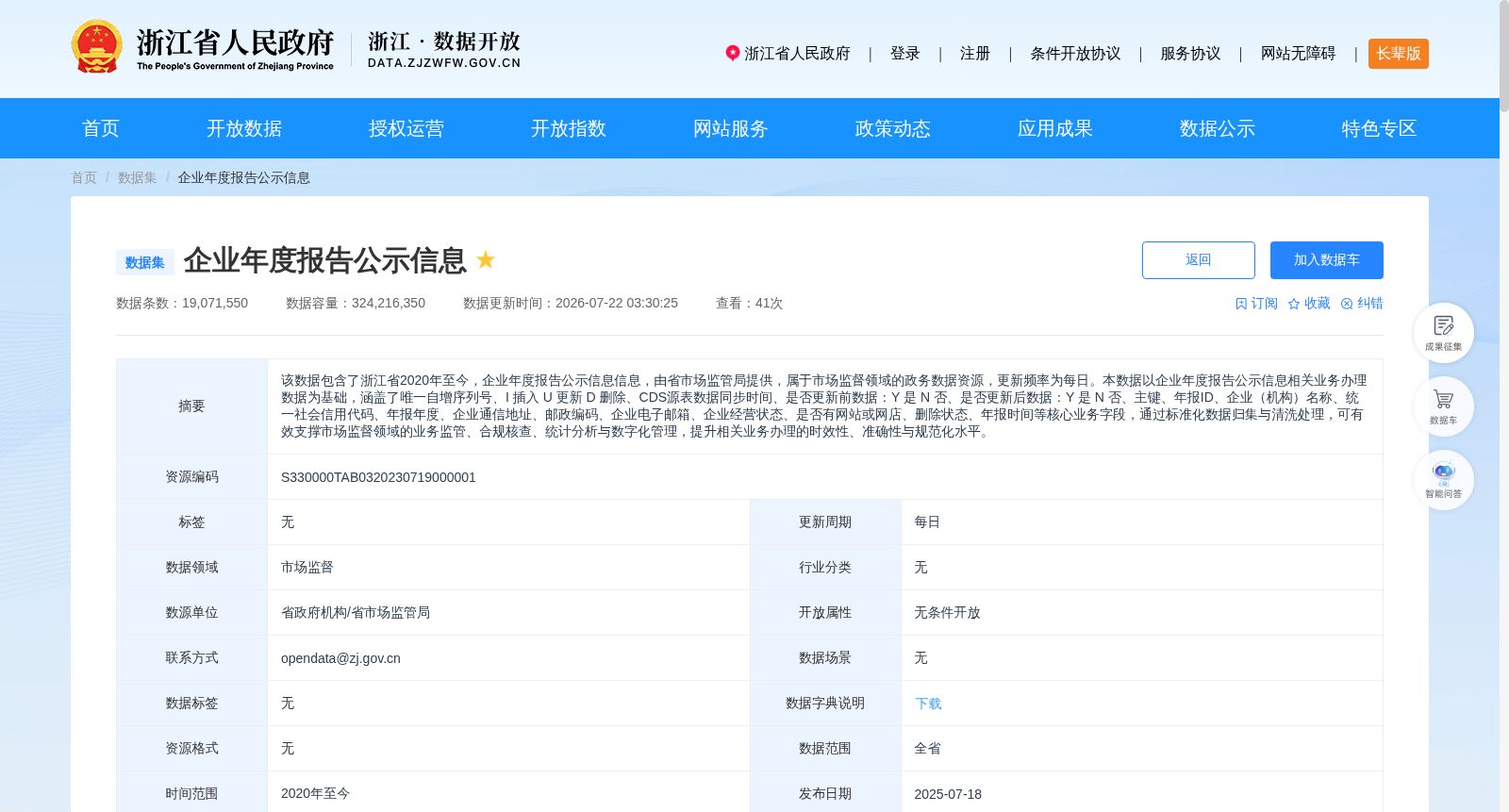Download the 数据字典说明 via 下载 link
The image size is (1509, 812).
[x=928, y=704]
